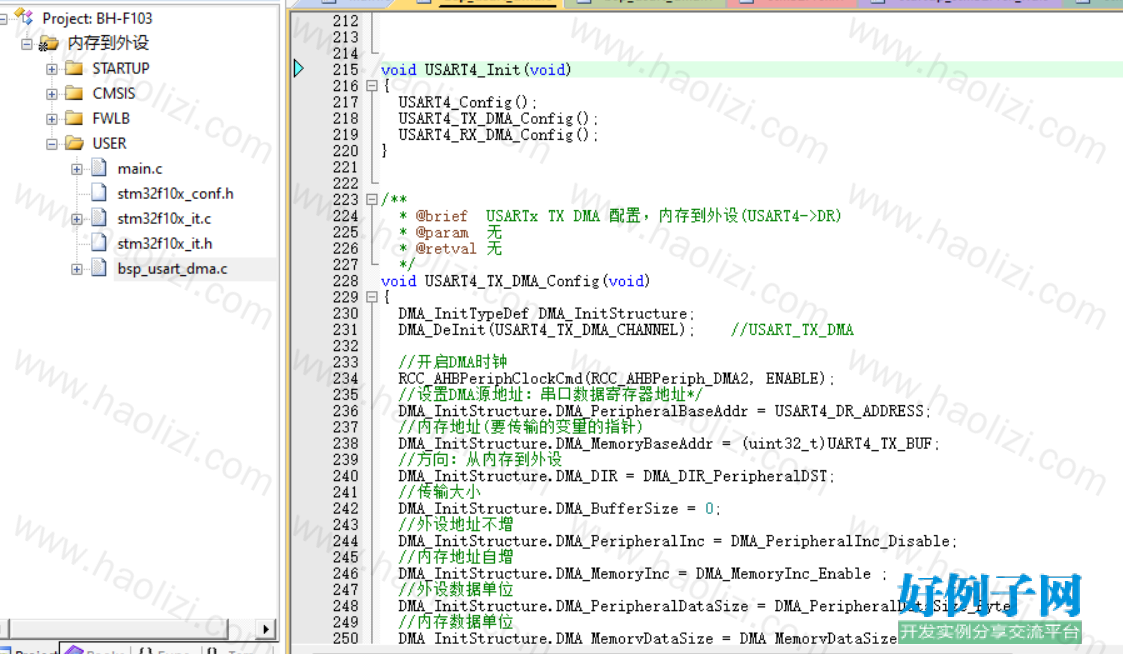1123x654 pixels.
Task: Click the value 0 in DMA_BufferSize line
Action: pos(709,509)
